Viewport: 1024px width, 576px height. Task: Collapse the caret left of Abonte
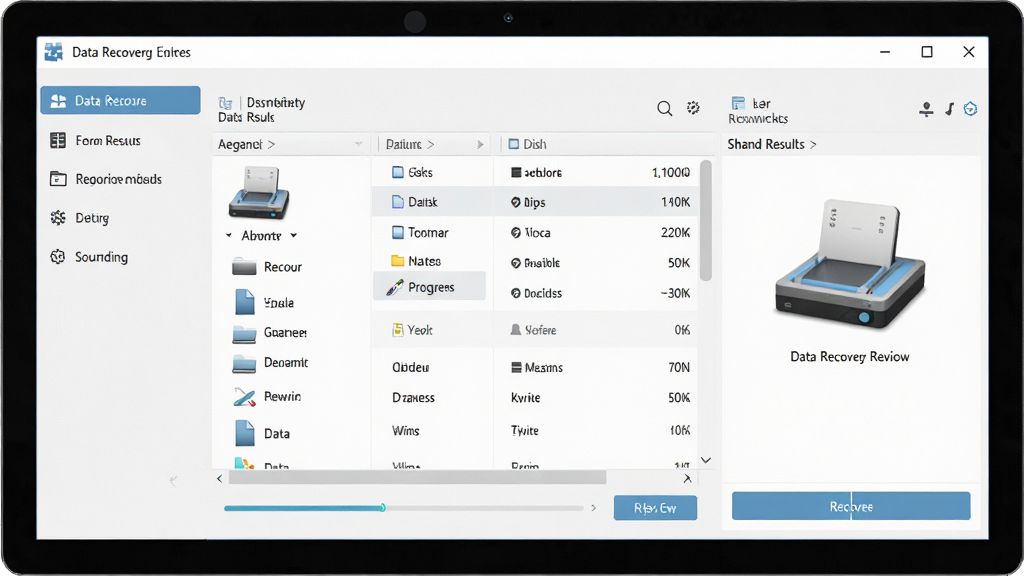(x=229, y=235)
